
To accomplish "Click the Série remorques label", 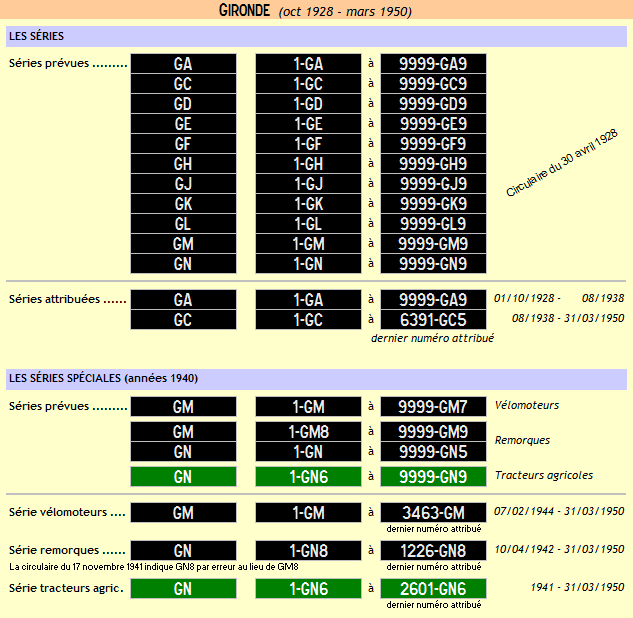I will pos(67,550).
